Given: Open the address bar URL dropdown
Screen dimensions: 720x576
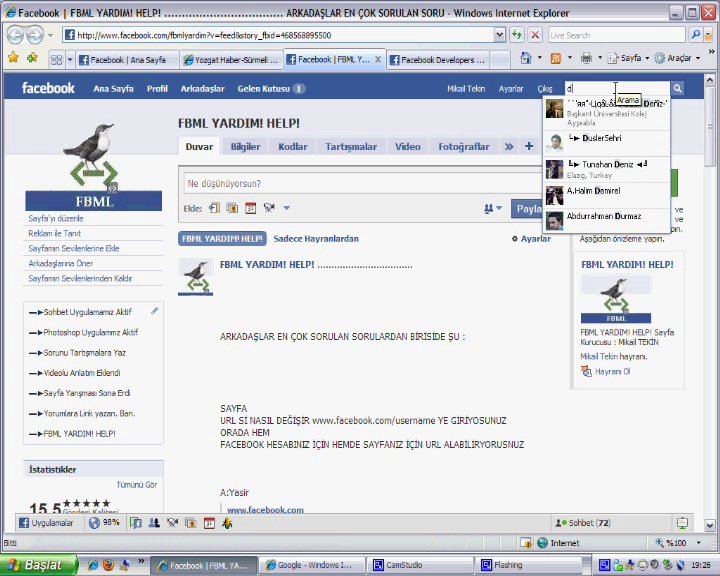Looking at the screenshot, I should (500, 35).
